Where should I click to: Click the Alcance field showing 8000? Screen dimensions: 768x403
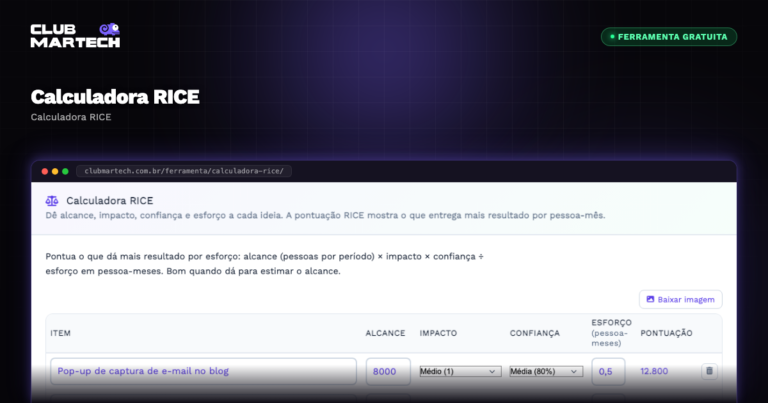pyautogui.click(x=388, y=371)
